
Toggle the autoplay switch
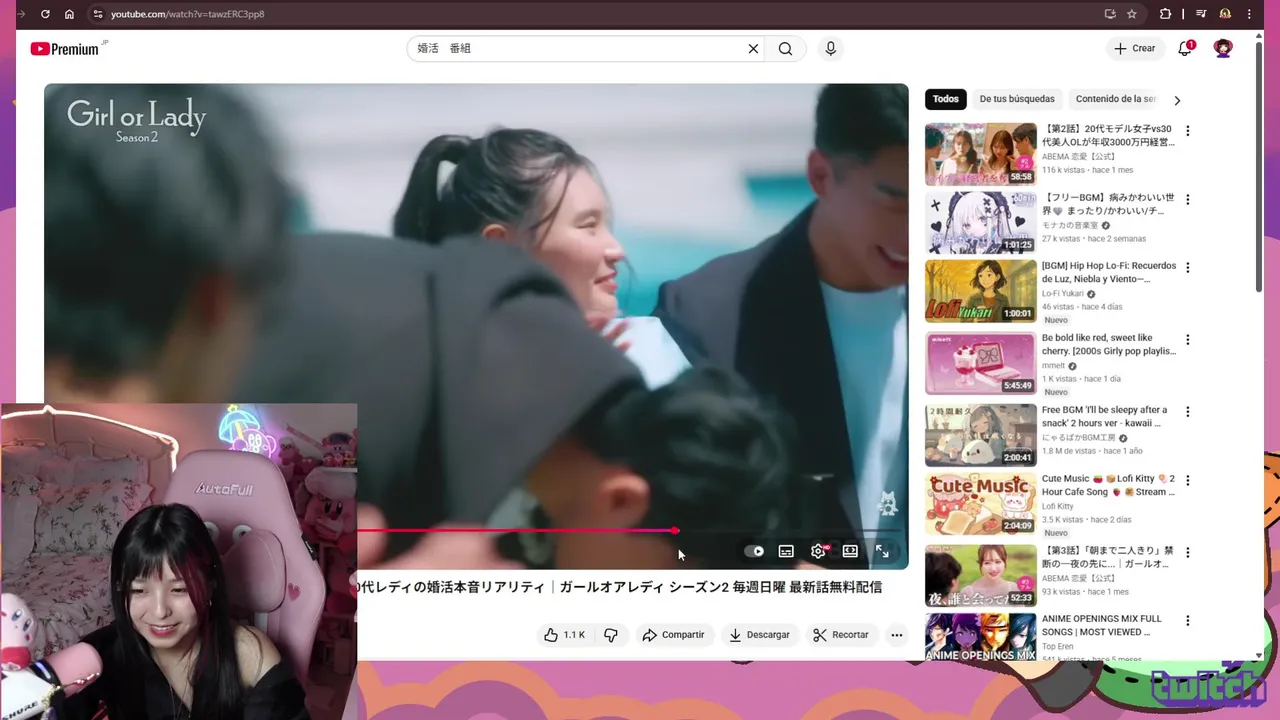click(x=754, y=551)
